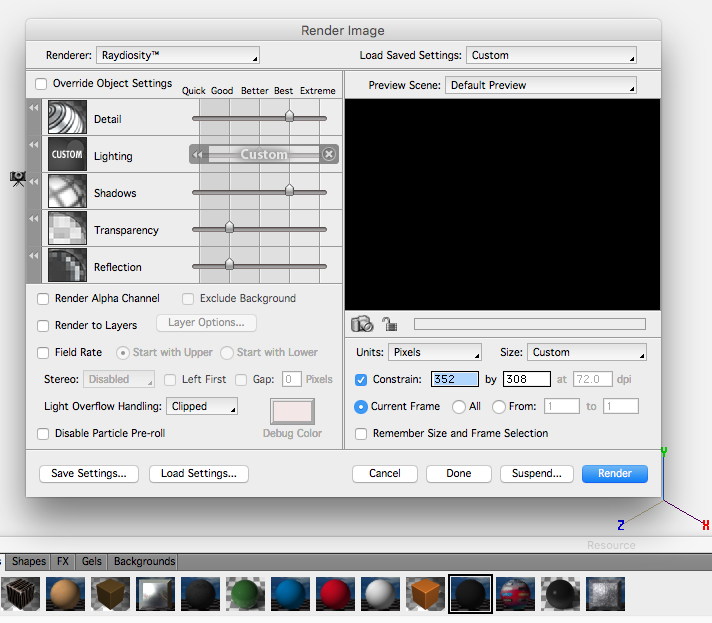712x623 pixels.
Task: Click the Suspend button
Action: [x=537, y=474]
